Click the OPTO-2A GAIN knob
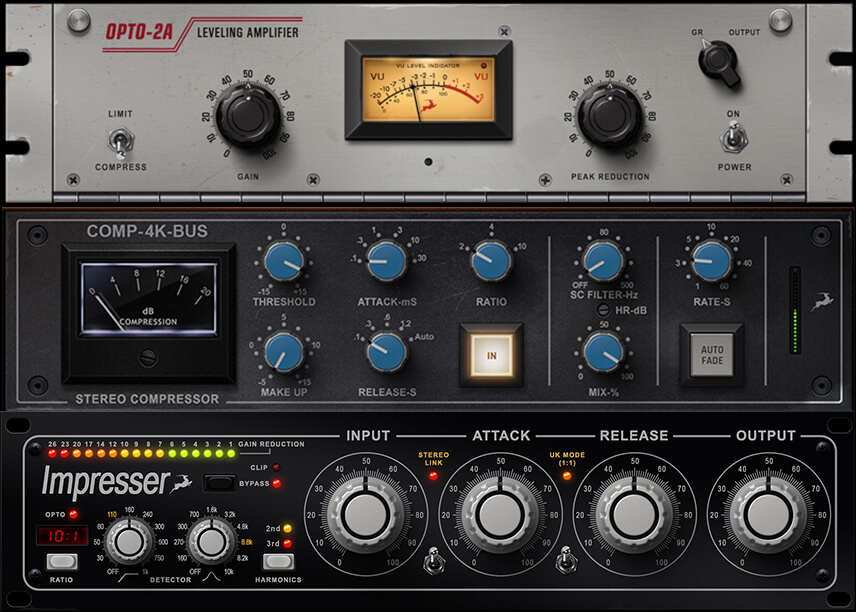Screen dimensions: 856x612 (248, 116)
